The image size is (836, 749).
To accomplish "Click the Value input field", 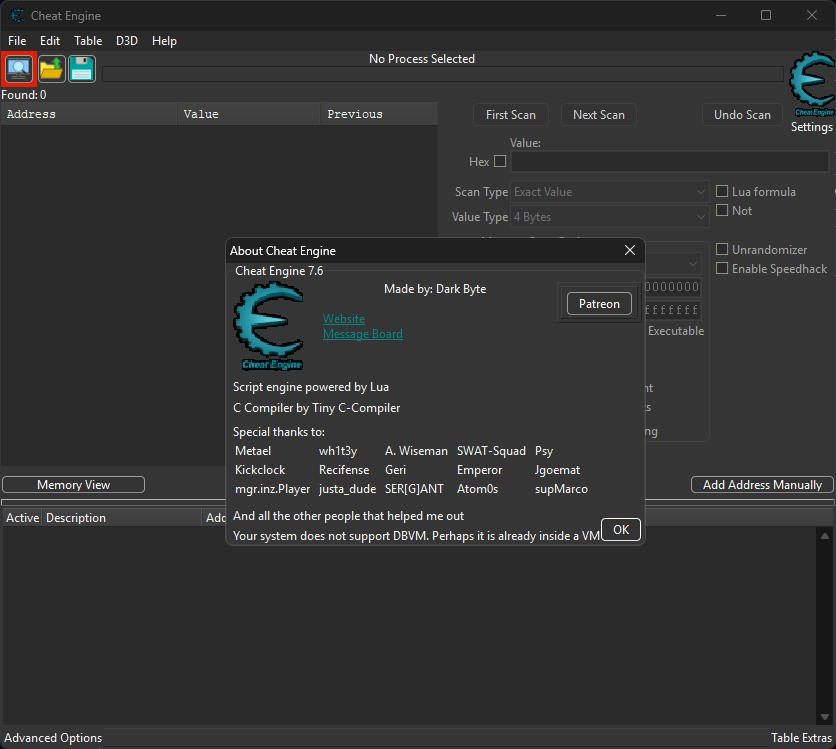I will (670, 162).
